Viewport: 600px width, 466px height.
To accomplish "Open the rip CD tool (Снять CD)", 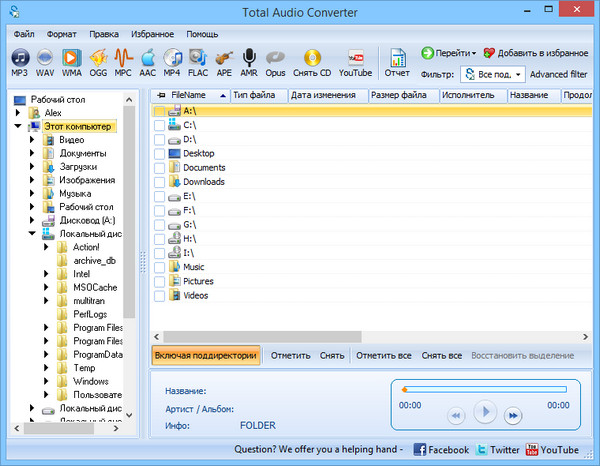I will 312,60.
